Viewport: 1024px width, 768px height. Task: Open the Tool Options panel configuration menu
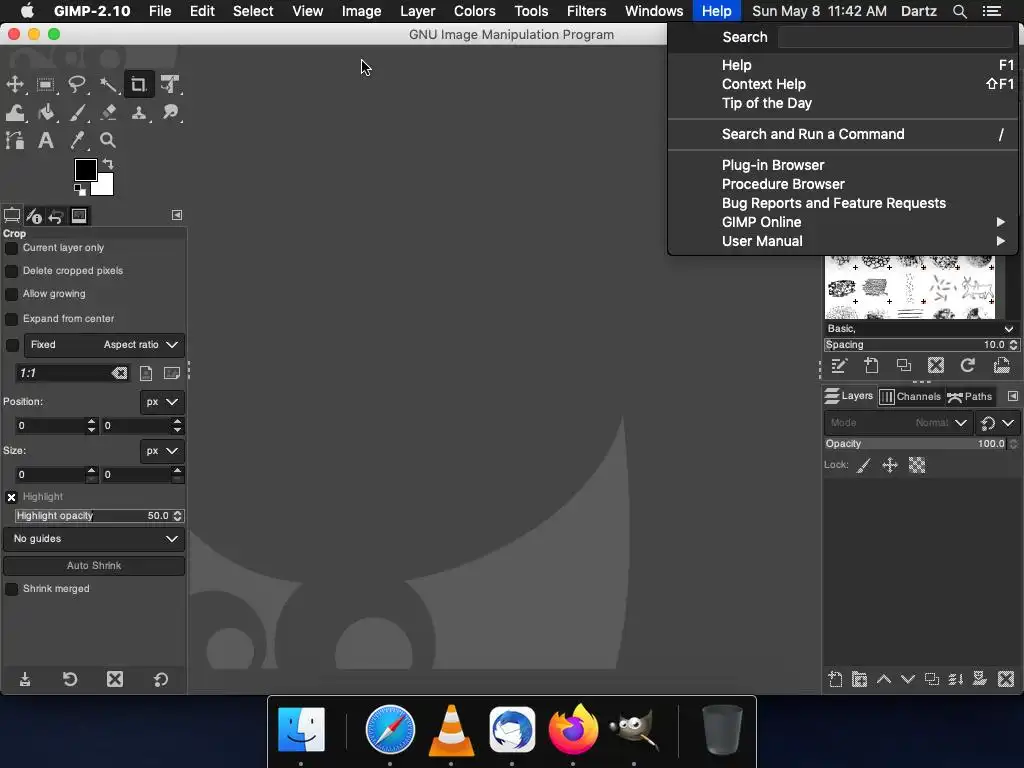177,215
